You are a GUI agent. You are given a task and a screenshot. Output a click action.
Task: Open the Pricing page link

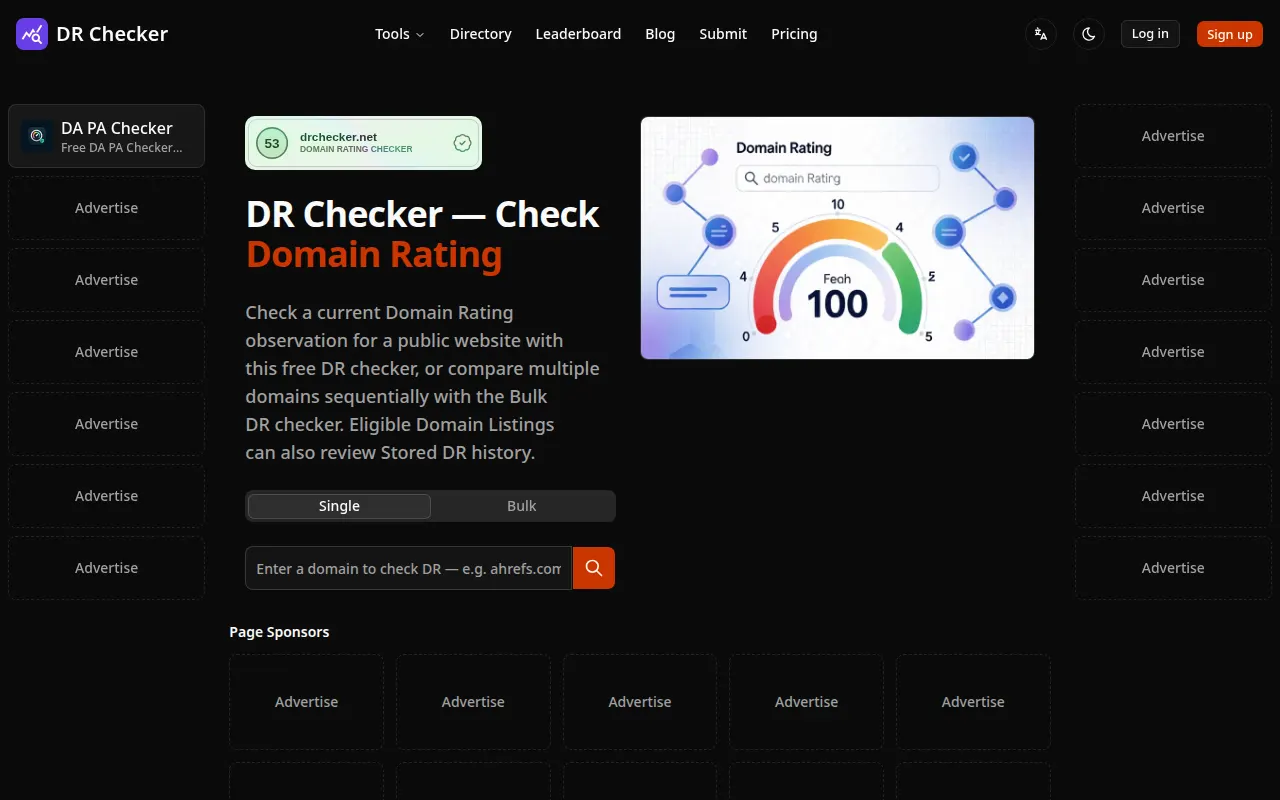tap(794, 34)
